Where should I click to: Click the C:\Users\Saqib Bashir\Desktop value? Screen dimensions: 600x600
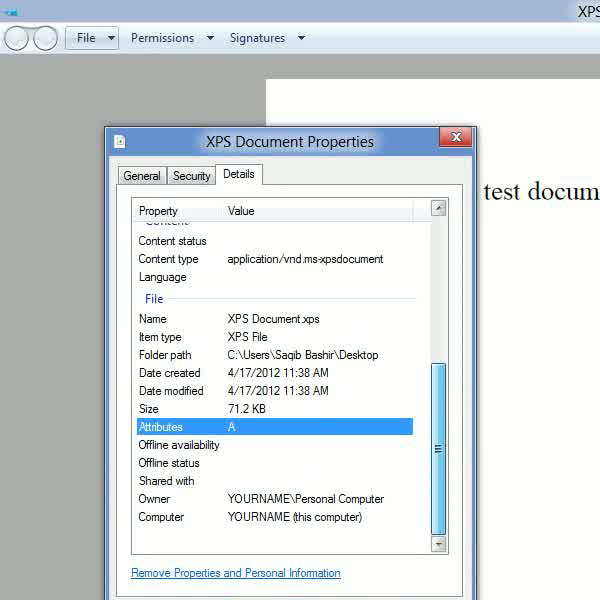click(x=303, y=355)
